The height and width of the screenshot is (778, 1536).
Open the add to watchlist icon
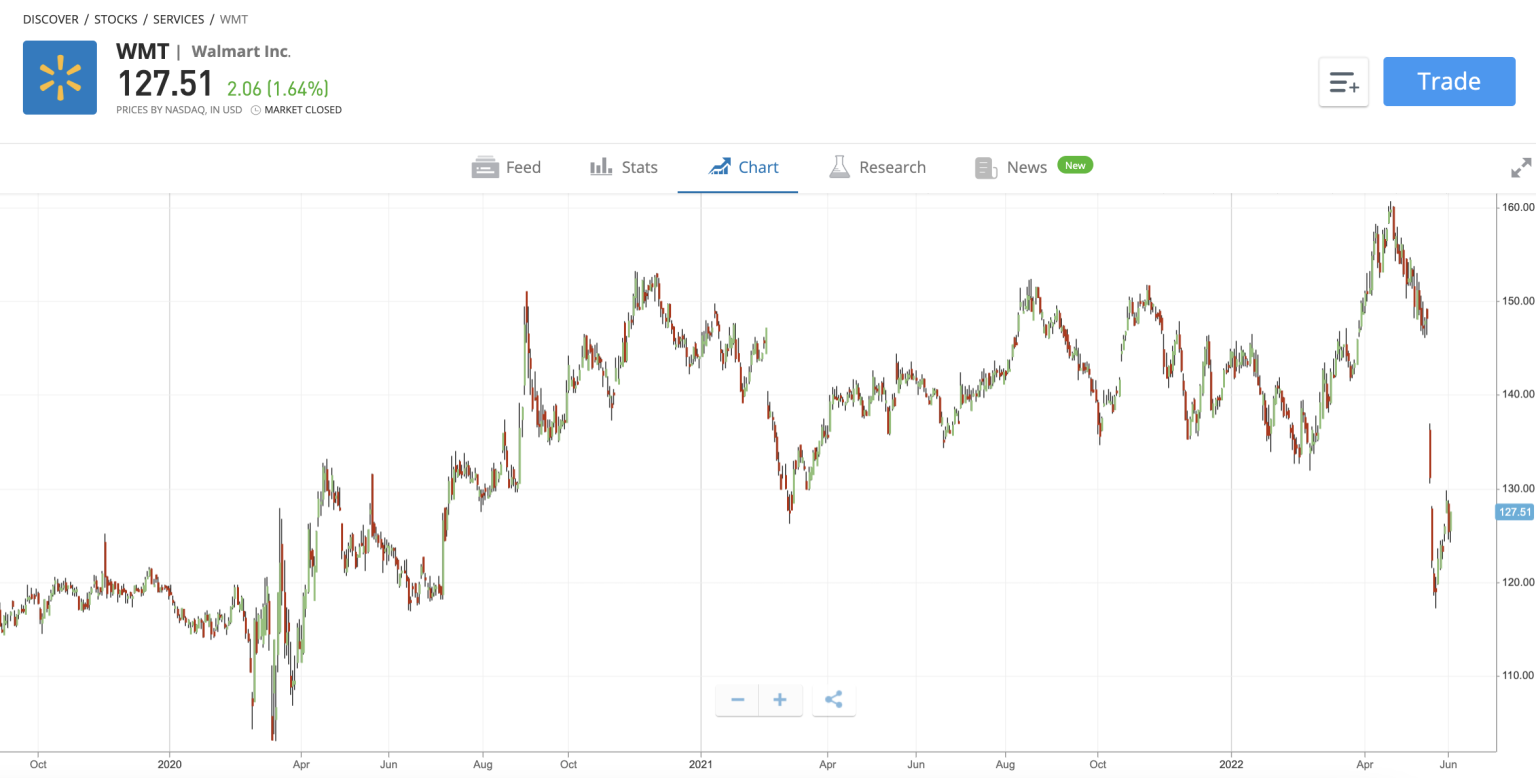[1343, 81]
